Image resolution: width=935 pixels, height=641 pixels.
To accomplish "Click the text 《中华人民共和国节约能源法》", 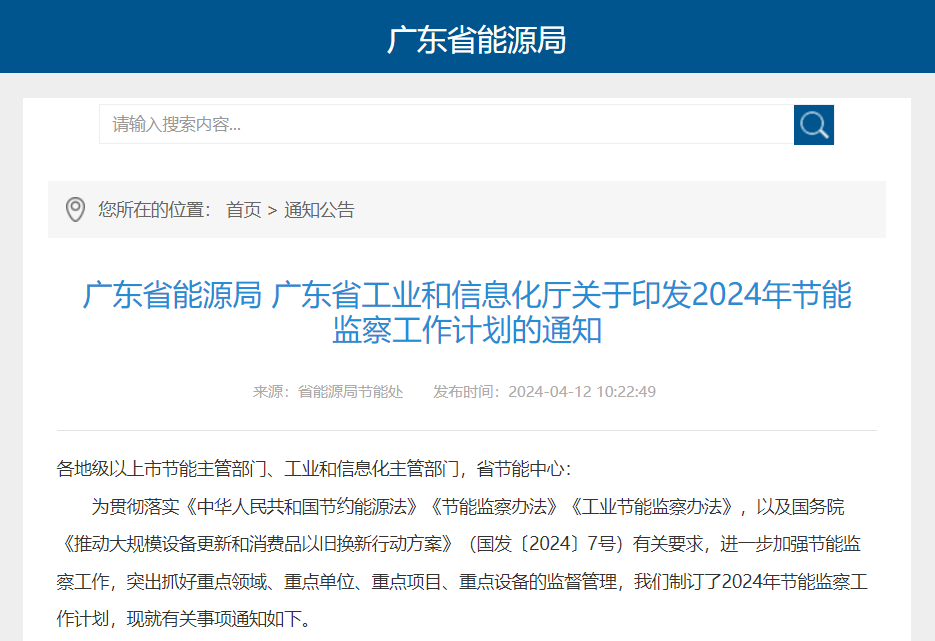I will [302, 506].
